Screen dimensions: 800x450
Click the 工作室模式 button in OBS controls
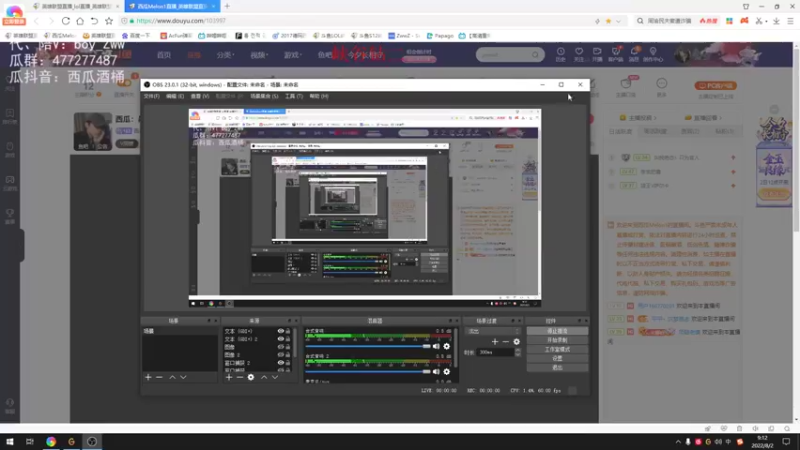coord(557,349)
